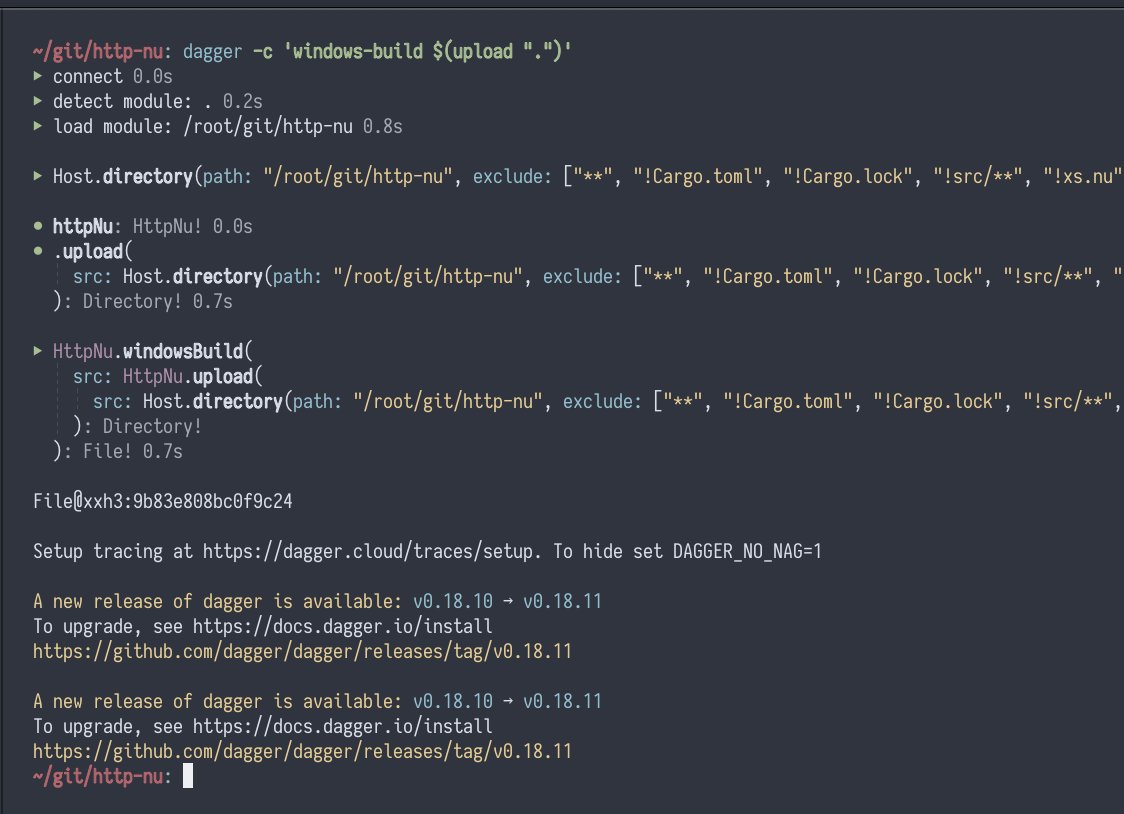Open the first GitHub v0.18.11 release link

pos(303,651)
